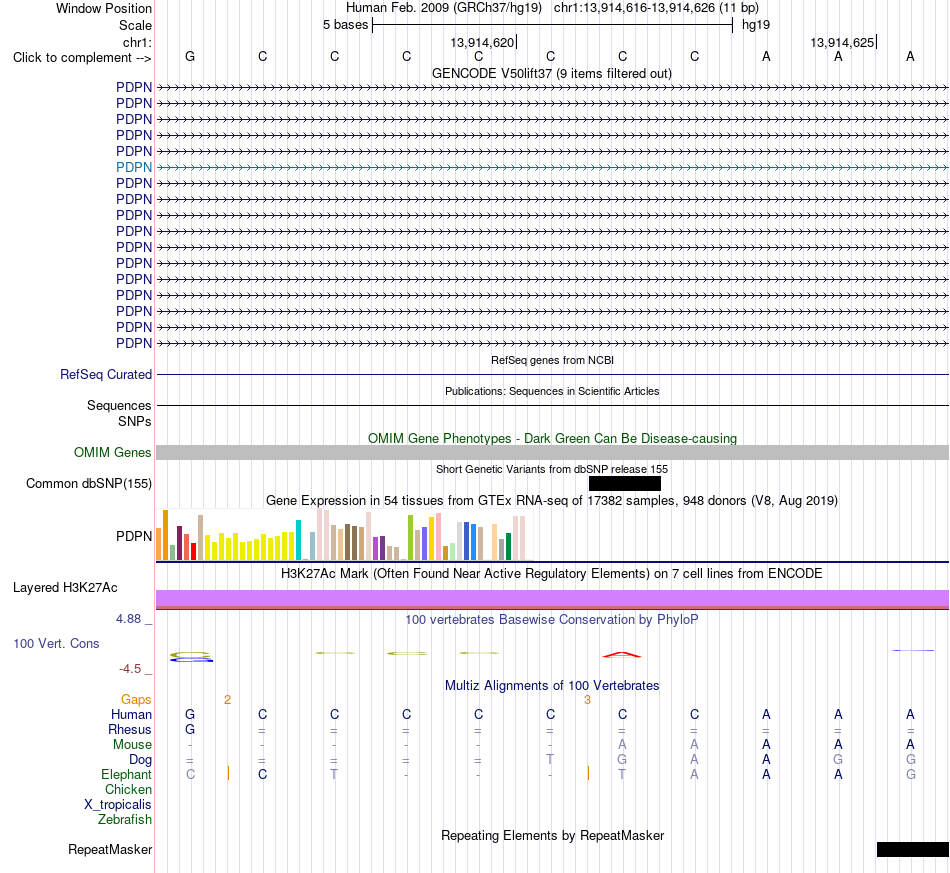Click the T base in the Dog row
This screenshot has width=950, height=873.
[x=550, y=759]
